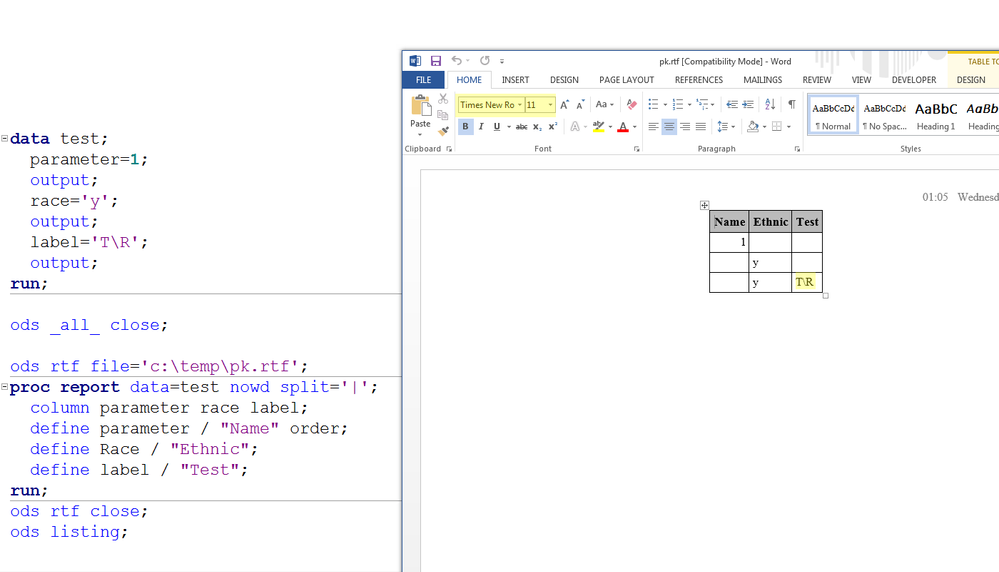999x572 pixels.
Task: Switch to the INSERT ribbon tab
Action: [515, 80]
